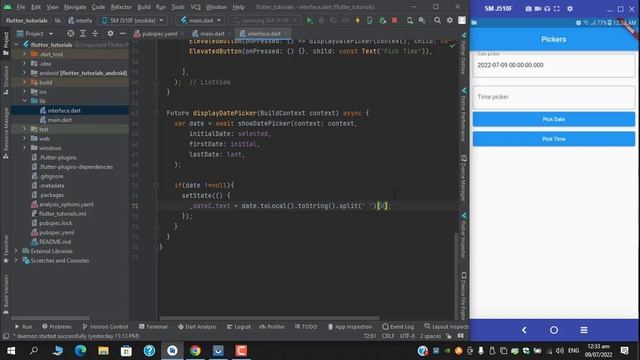Open the Windows Start menu
Image resolution: width=640 pixels, height=360 pixels.
[x=11, y=351]
